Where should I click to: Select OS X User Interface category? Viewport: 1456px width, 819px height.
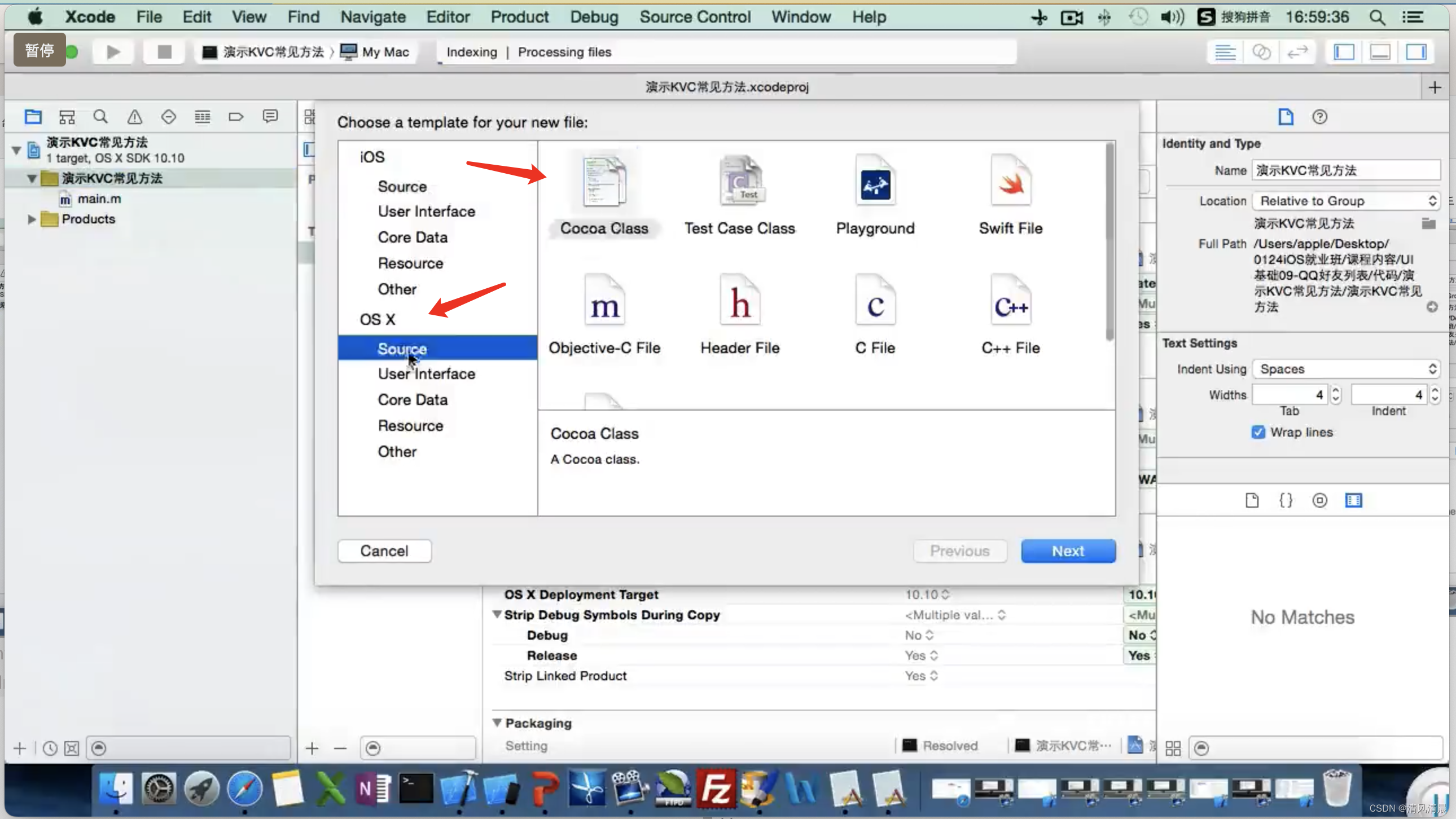click(426, 374)
